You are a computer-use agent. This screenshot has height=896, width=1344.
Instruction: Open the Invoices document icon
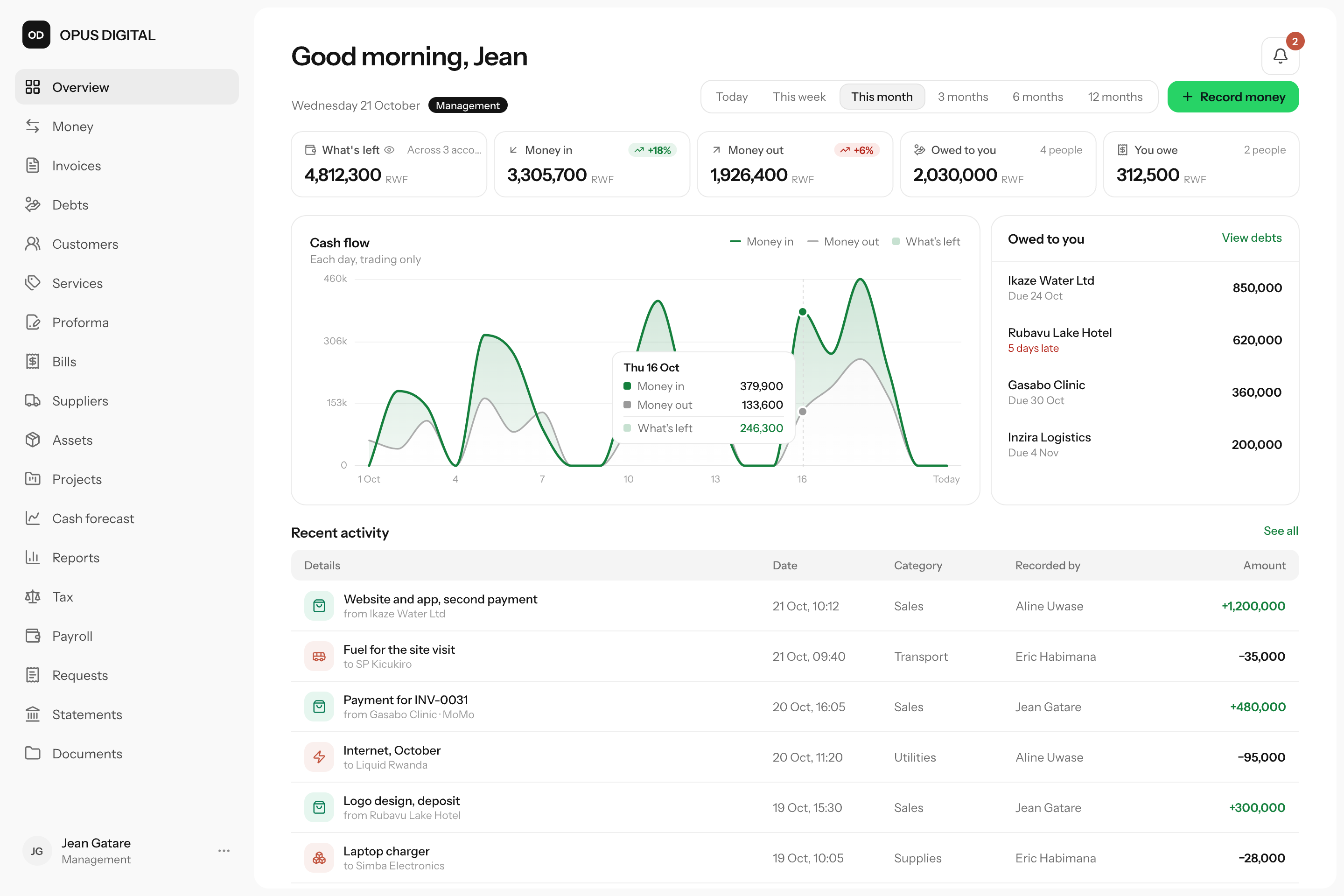(x=33, y=165)
